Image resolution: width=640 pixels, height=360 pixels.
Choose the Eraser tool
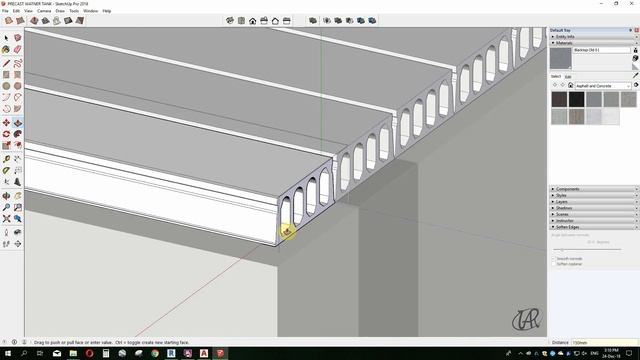click(x=18, y=50)
